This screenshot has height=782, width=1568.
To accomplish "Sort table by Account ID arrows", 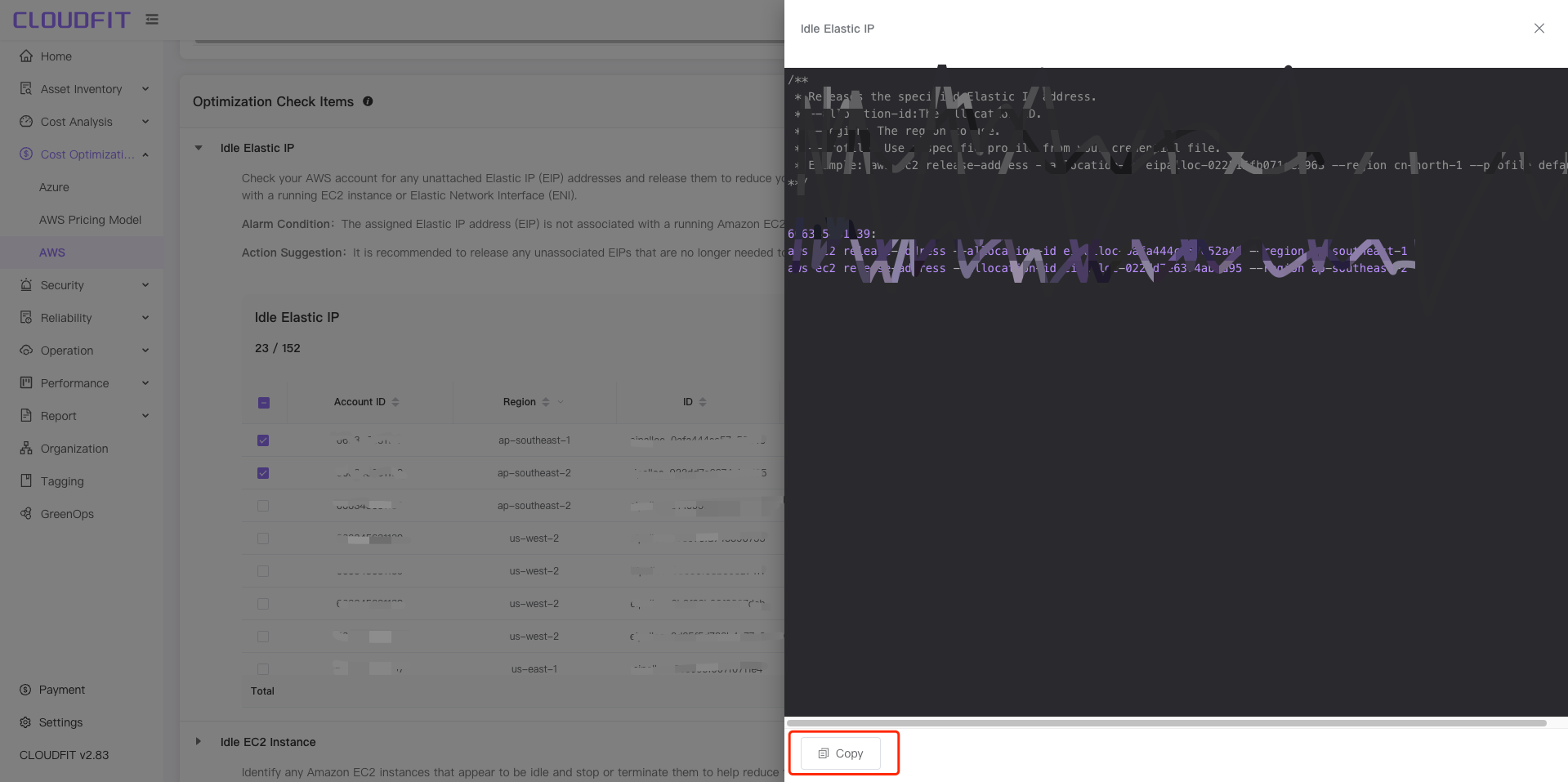I will tap(395, 402).
